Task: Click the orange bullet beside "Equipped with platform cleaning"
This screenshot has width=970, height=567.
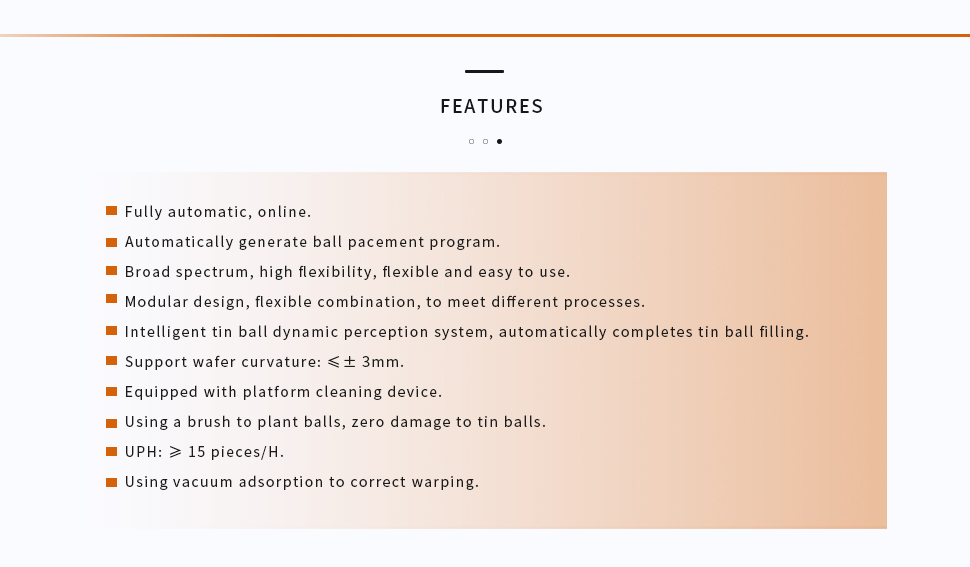Action: click(x=111, y=391)
